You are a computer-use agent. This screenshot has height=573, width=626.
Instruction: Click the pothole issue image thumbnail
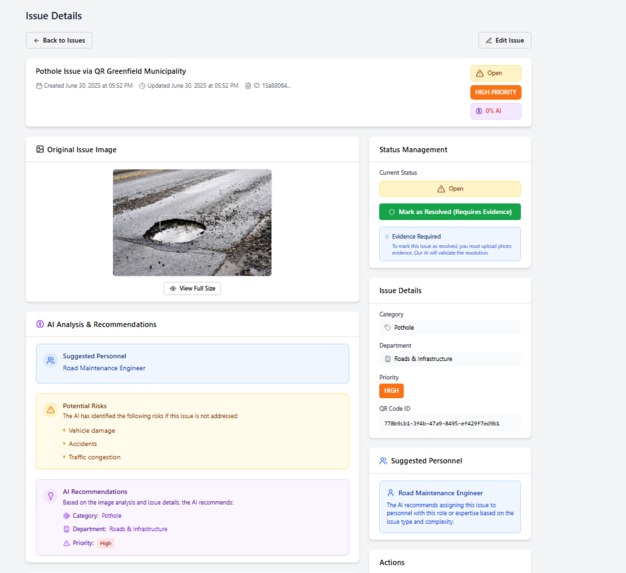[x=192, y=222]
